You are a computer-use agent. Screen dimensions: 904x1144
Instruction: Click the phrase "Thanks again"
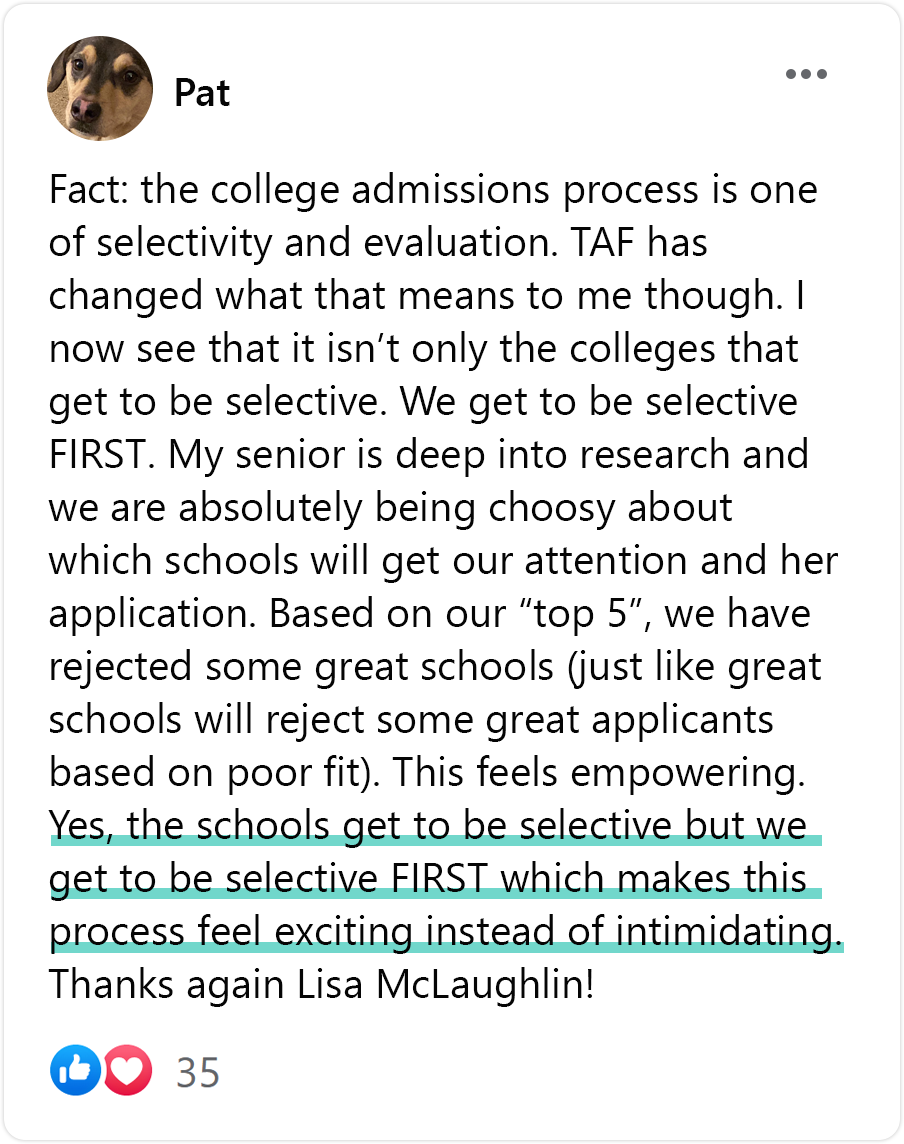coord(166,984)
